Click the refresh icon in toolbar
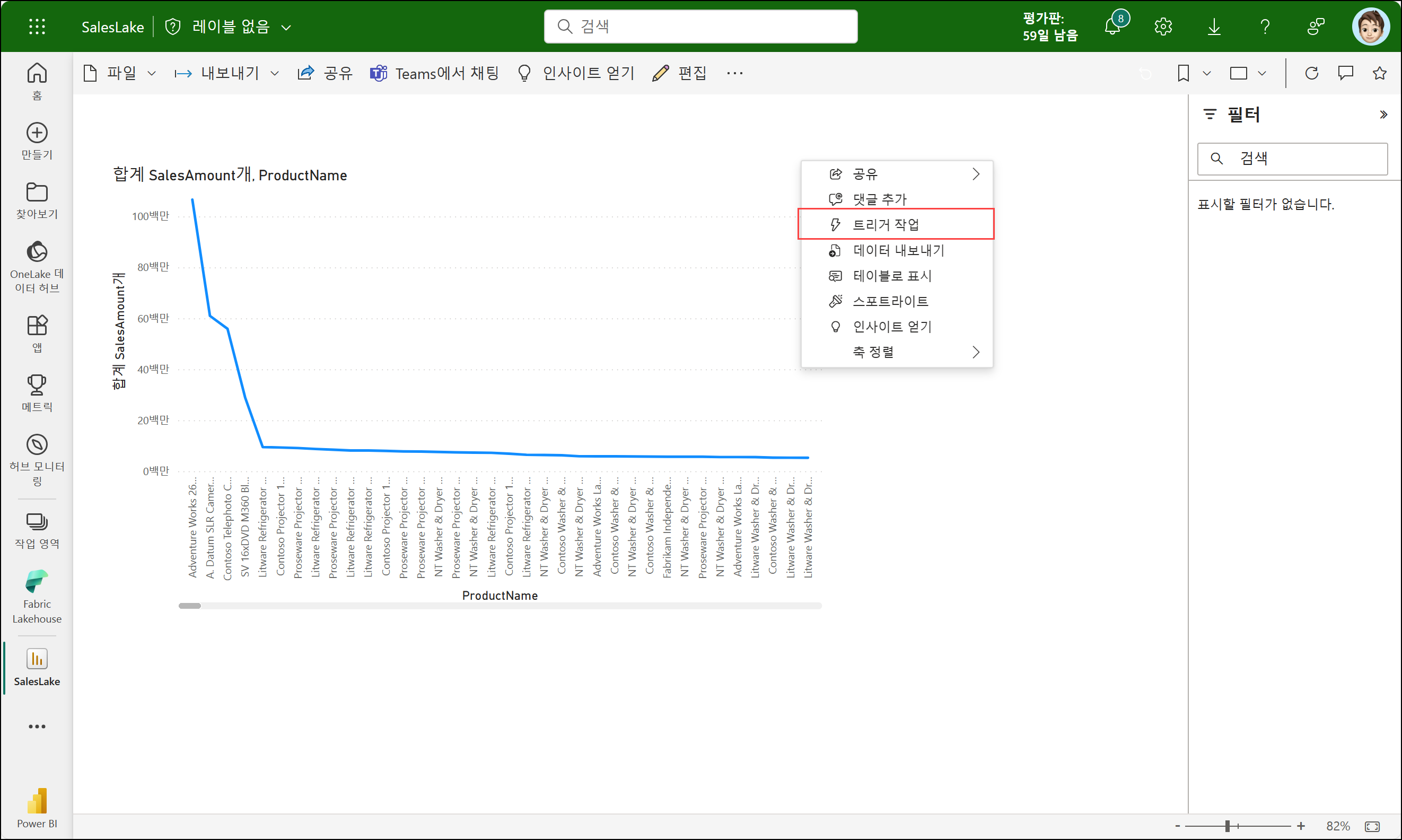 tap(1311, 73)
